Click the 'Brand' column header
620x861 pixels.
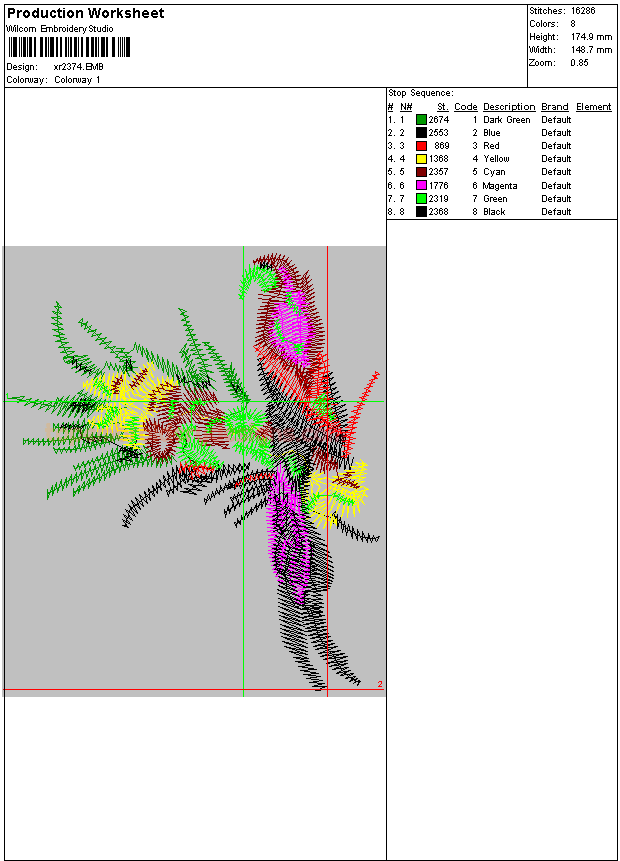(555, 107)
